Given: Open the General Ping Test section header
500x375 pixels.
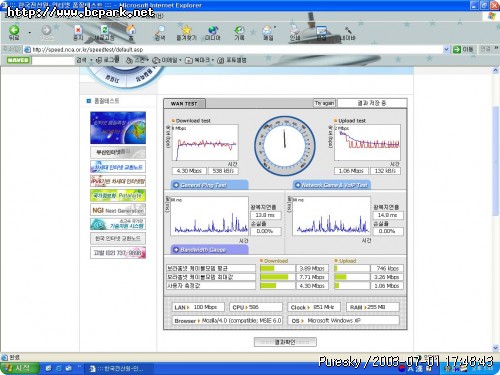Looking at the screenshot, I should click(210, 185).
